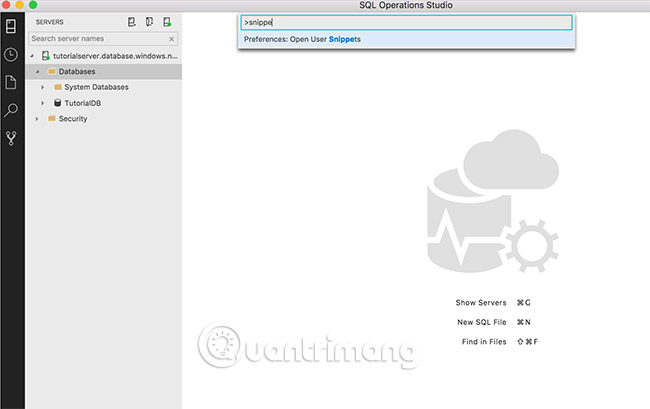Click the System Databases folder icon

(58, 87)
